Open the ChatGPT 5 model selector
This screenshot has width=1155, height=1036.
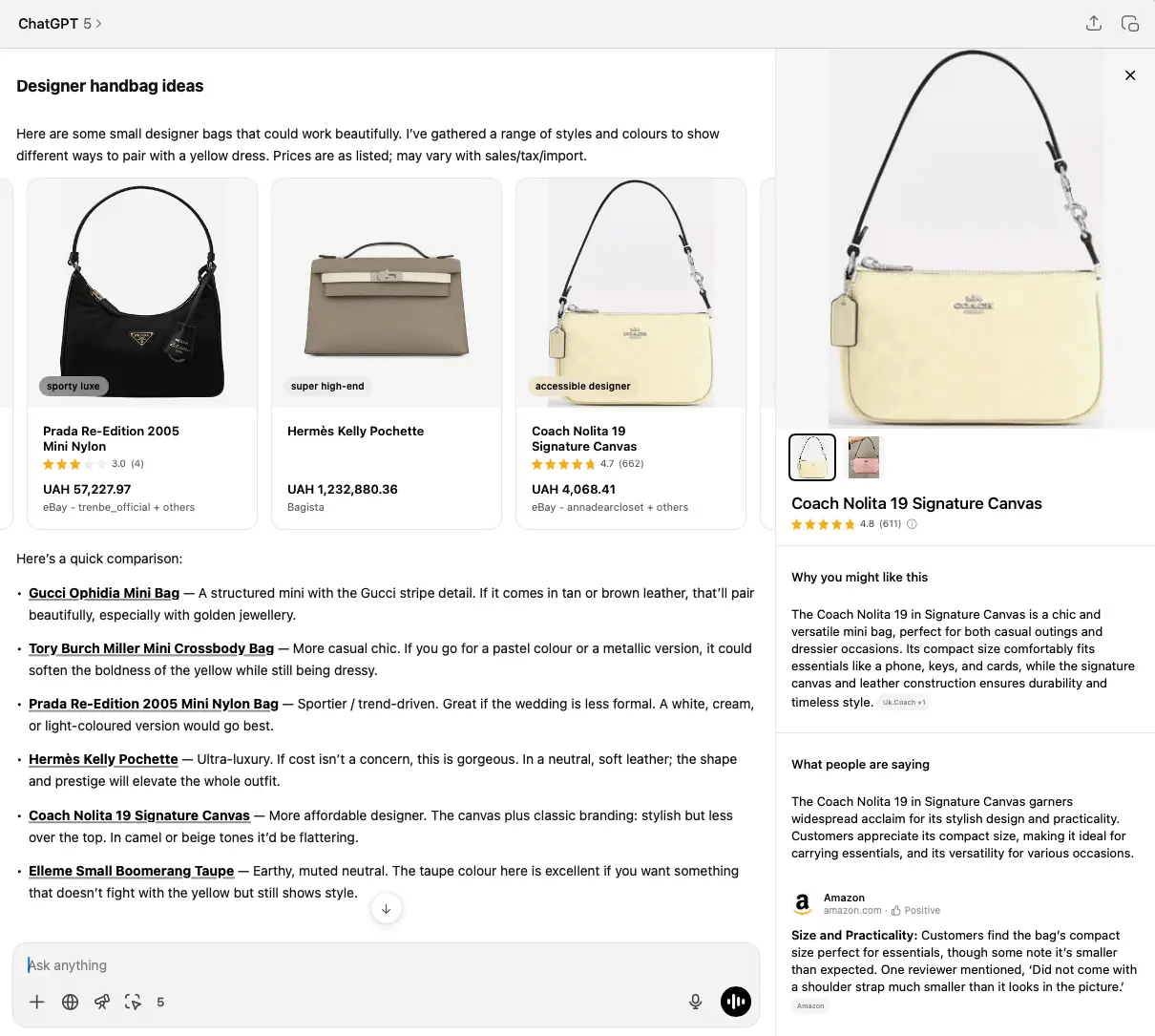click(x=60, y=24)
